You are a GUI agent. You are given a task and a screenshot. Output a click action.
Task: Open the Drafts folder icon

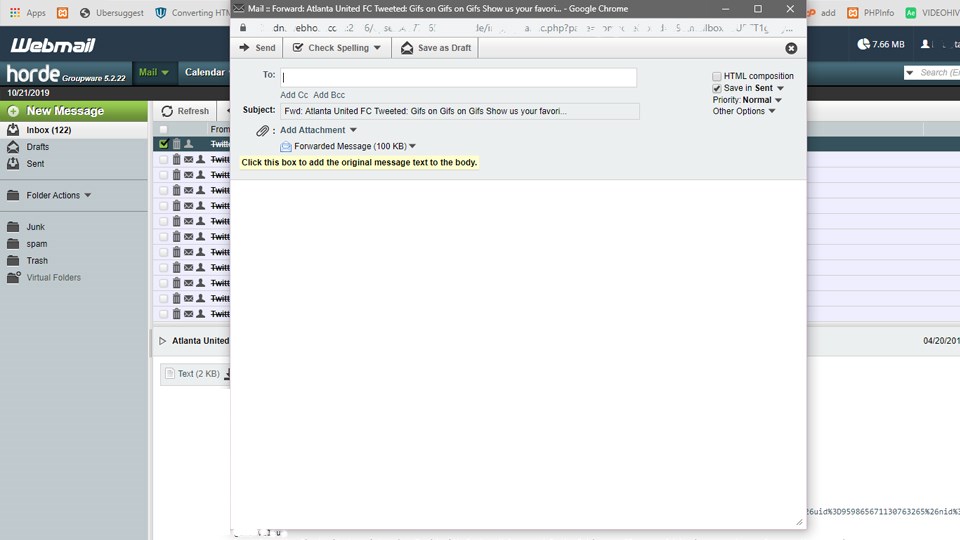click(13, 147)
